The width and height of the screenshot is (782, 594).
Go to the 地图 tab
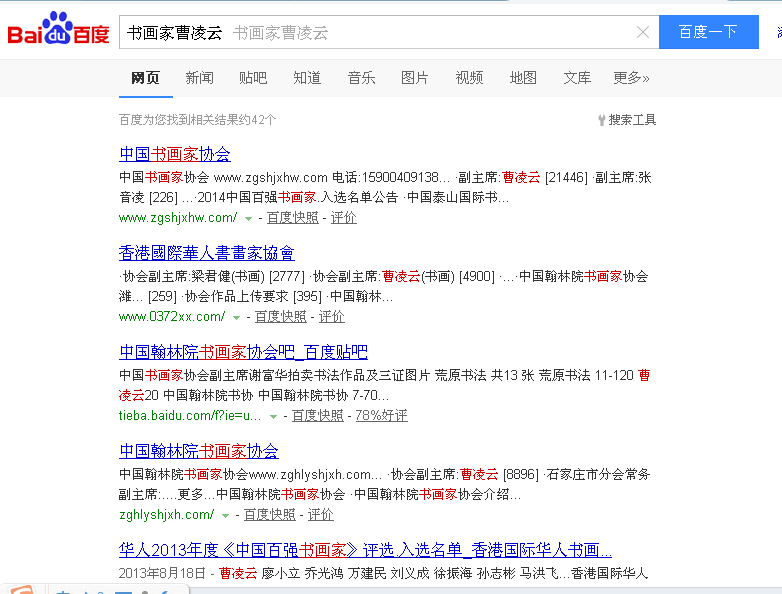click(523, 78)
